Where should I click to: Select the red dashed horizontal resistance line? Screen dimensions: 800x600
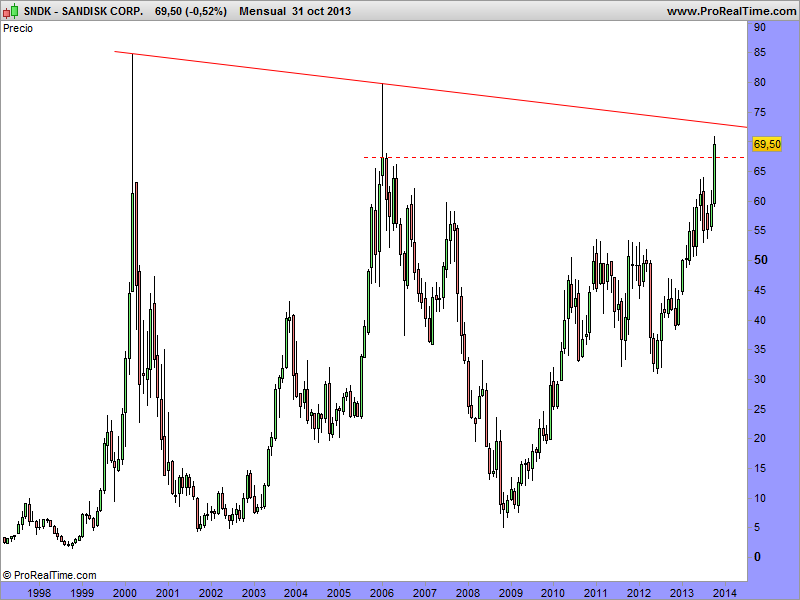[555, 157]
